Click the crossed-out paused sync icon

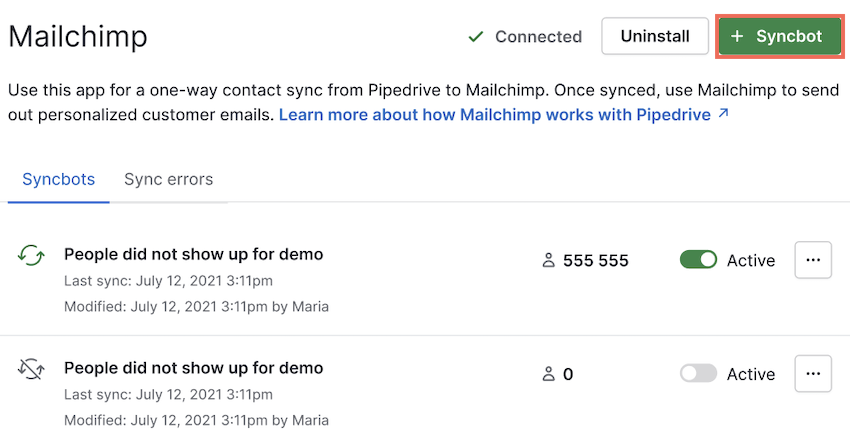point(31,369)
